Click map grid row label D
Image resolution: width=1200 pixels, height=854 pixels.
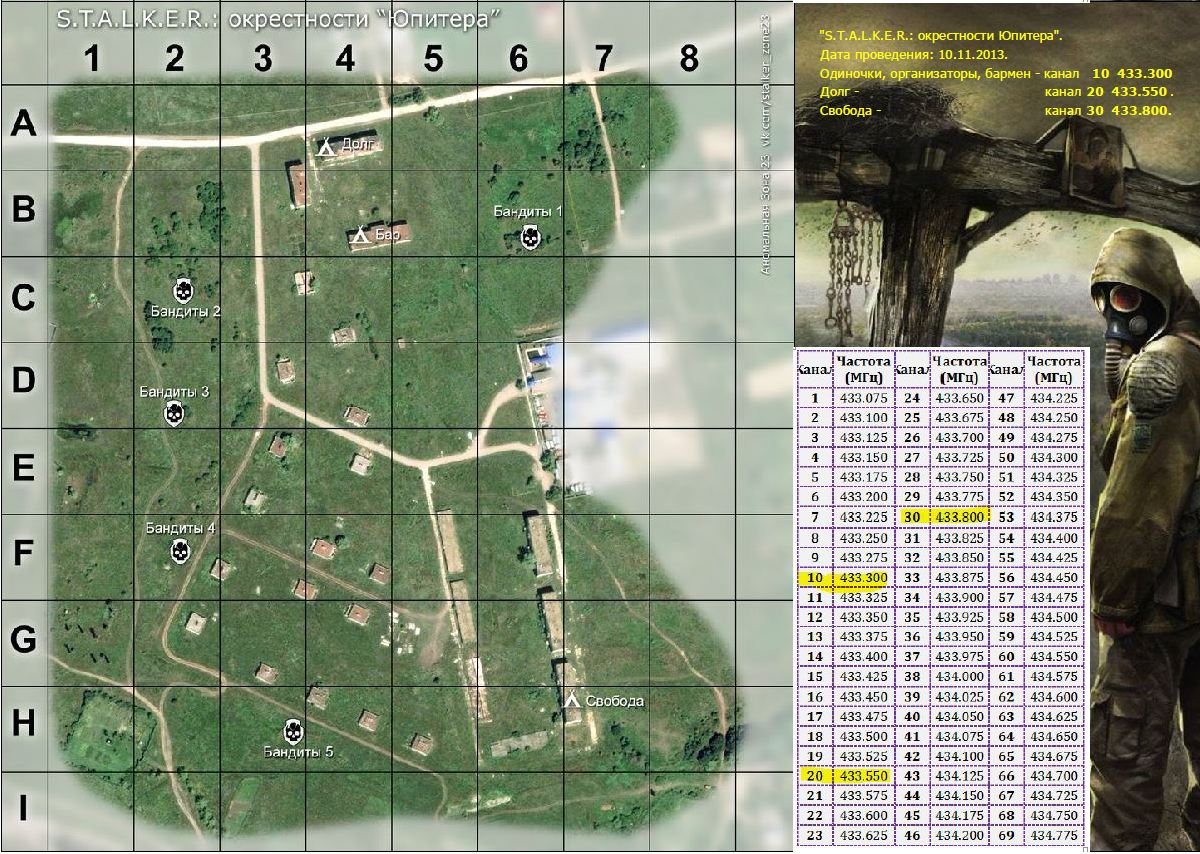point(24,381)
